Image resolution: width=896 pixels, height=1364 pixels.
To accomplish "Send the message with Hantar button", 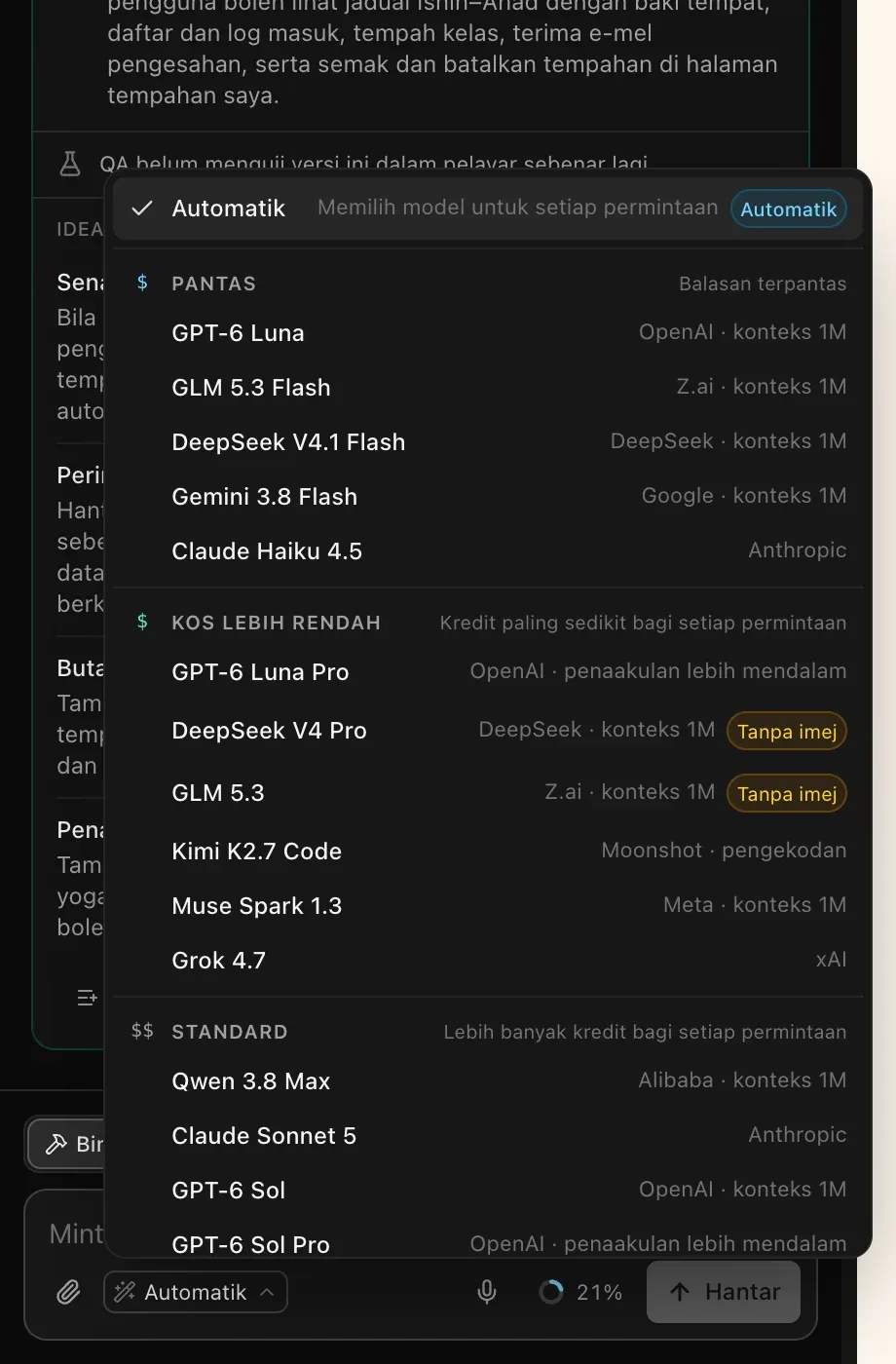I will pos(724,1292).
